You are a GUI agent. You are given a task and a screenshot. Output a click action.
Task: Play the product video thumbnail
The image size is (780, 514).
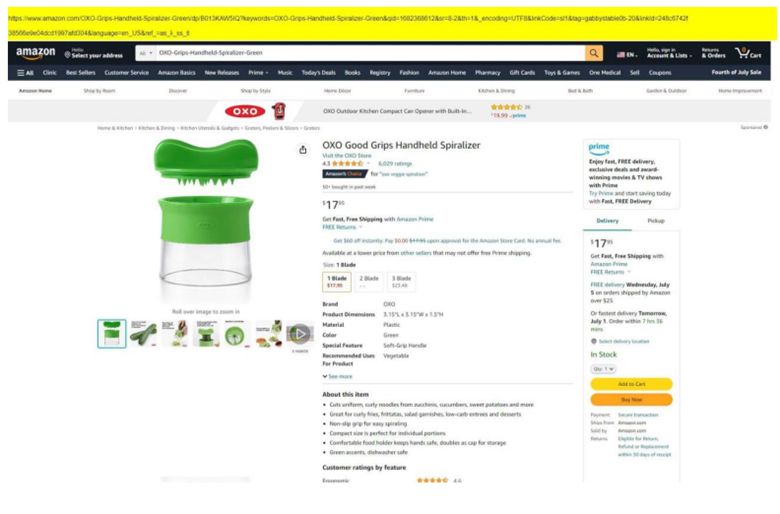click(300, 334)
